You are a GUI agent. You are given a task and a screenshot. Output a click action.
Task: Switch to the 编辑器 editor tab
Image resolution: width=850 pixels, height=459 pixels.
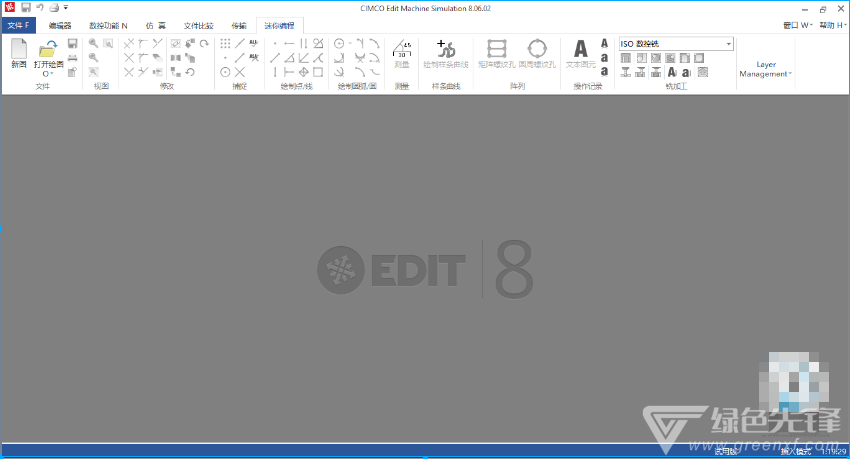[60, 25]
